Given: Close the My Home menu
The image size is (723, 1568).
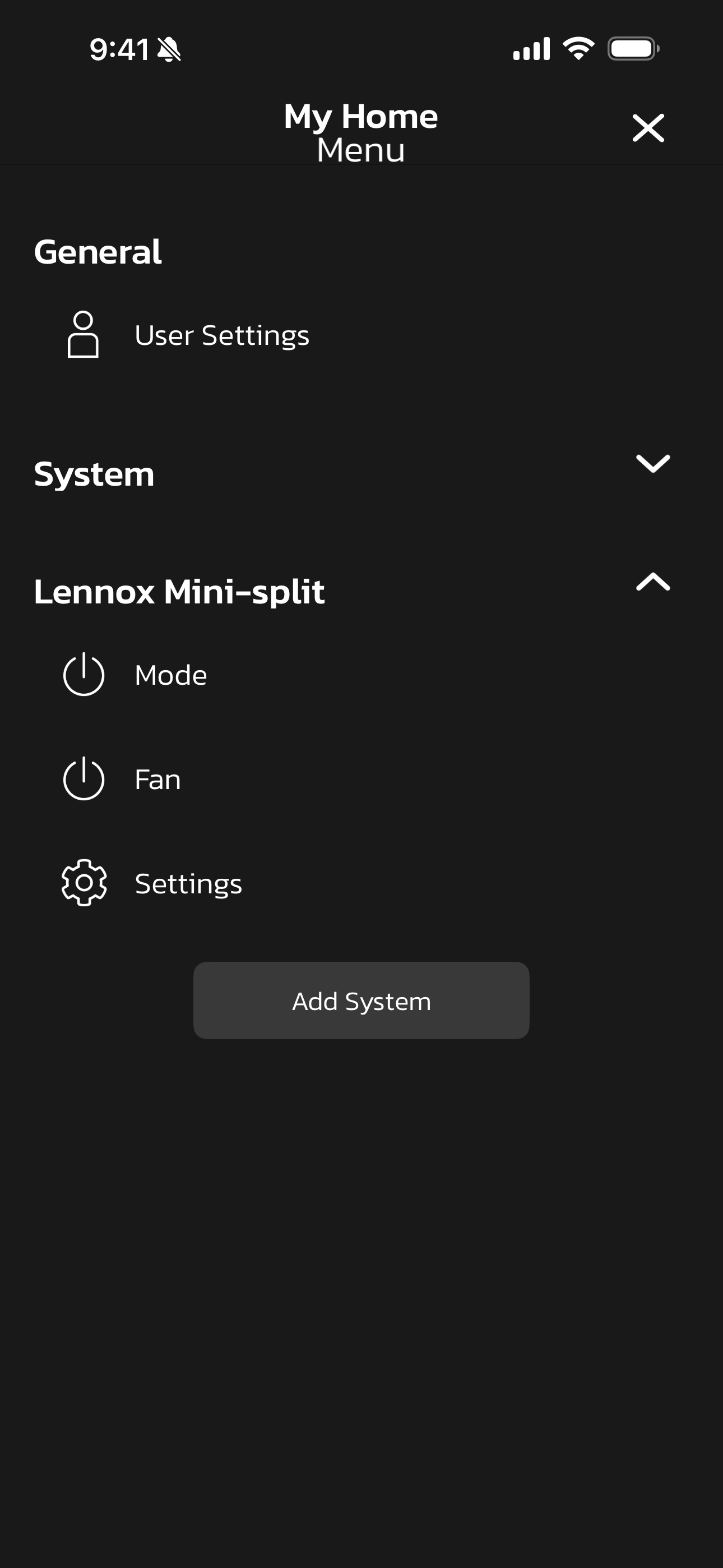Looking at the screenshot, I should coord(648,128).
